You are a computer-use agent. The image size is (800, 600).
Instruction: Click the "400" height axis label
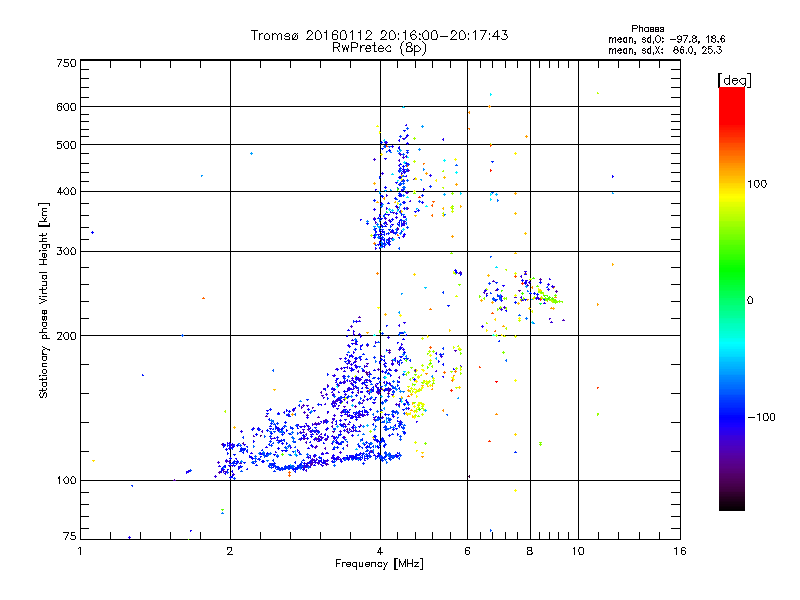66,192
